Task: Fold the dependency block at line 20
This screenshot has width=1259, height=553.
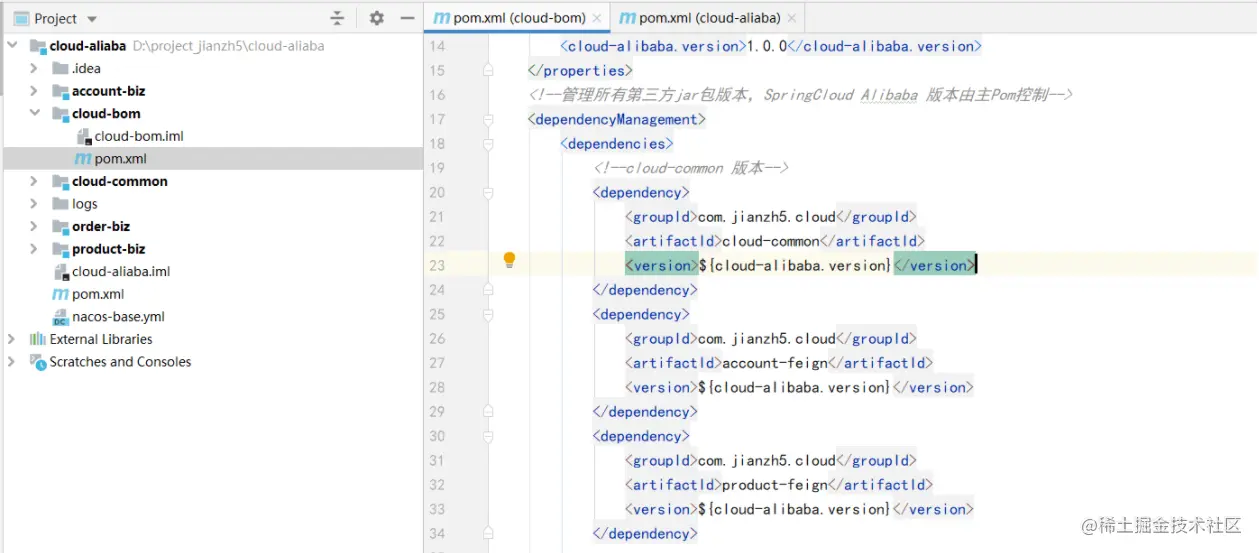Action: point(488,192)
